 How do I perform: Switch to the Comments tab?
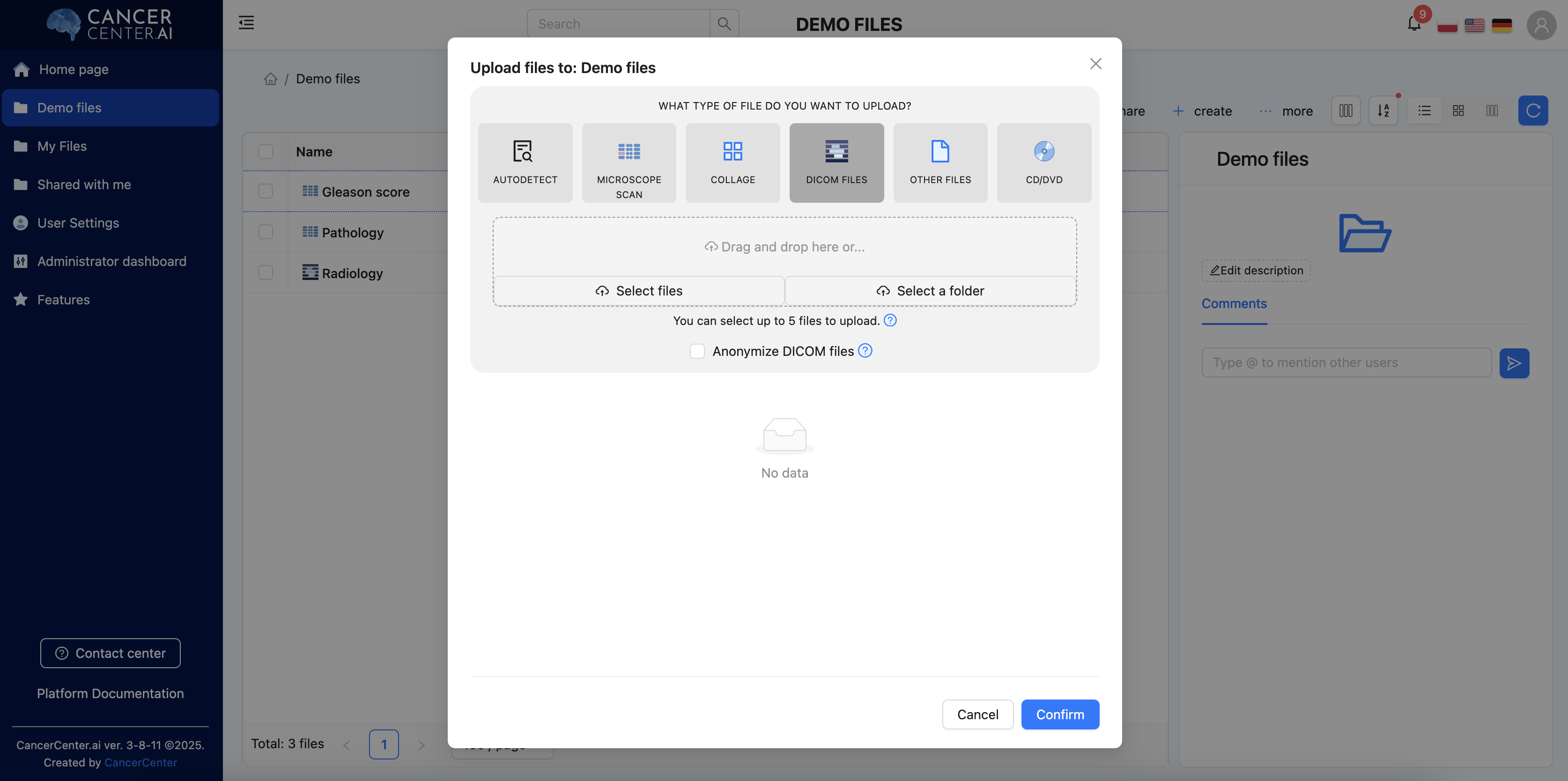(1233, 304)
